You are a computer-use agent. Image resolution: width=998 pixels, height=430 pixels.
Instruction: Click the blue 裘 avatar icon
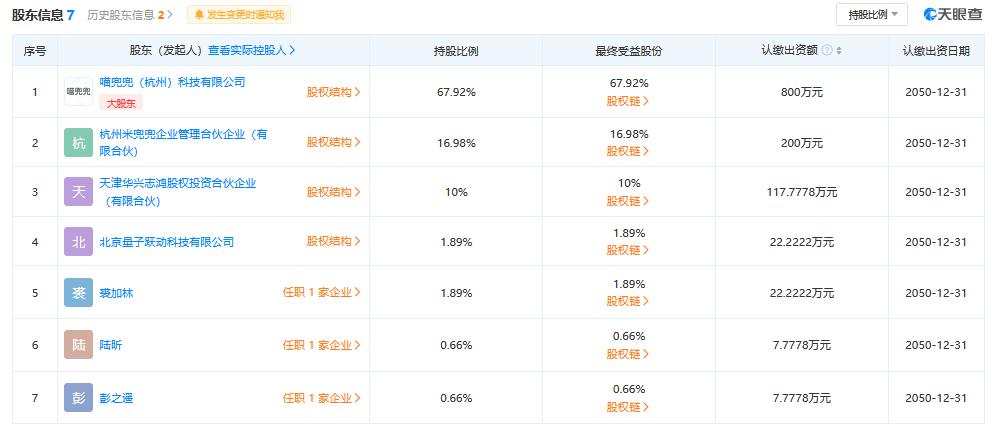pyautogui.click(x=78, y=293)
